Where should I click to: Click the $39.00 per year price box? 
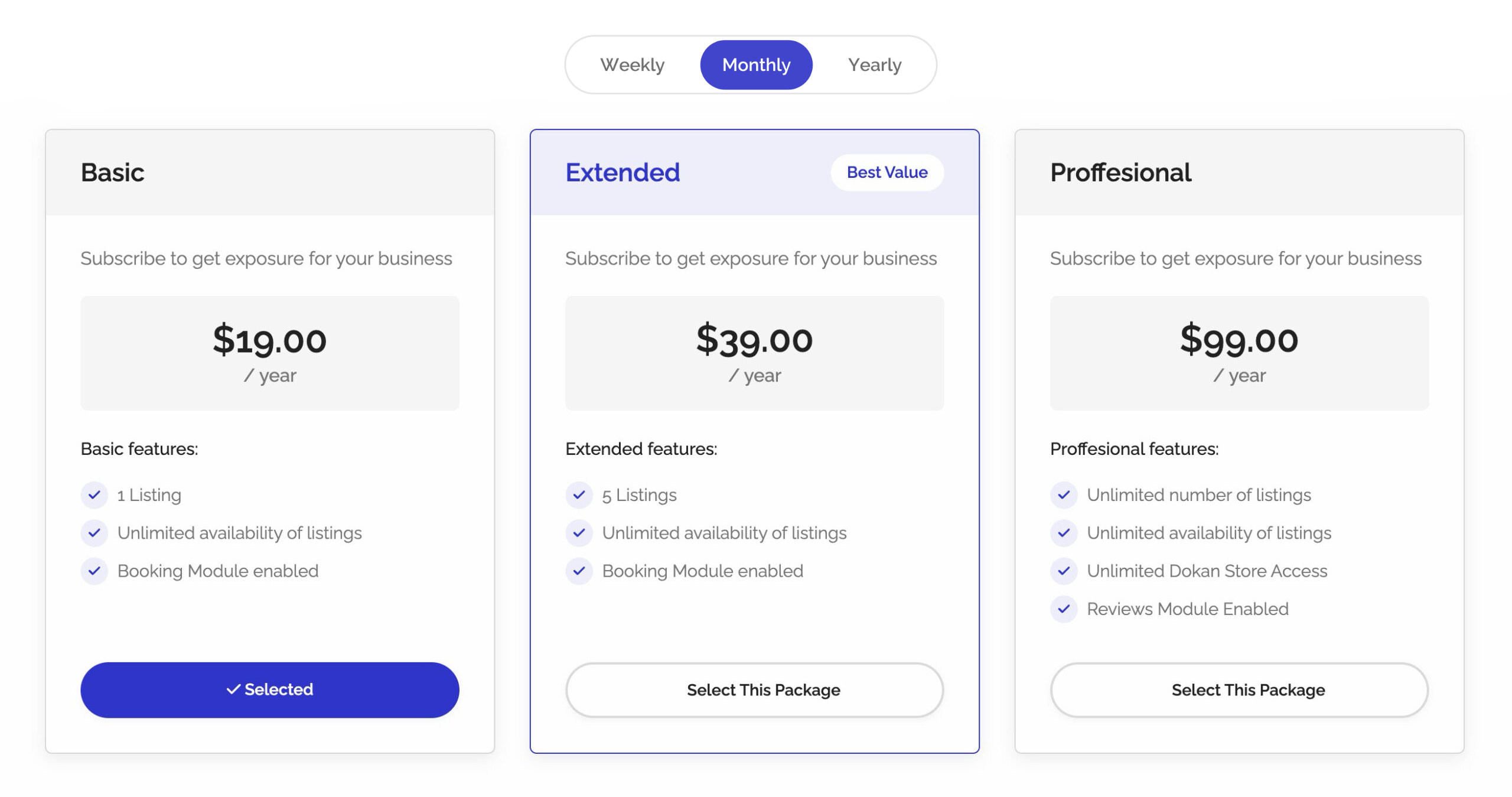tap(755, 353)
